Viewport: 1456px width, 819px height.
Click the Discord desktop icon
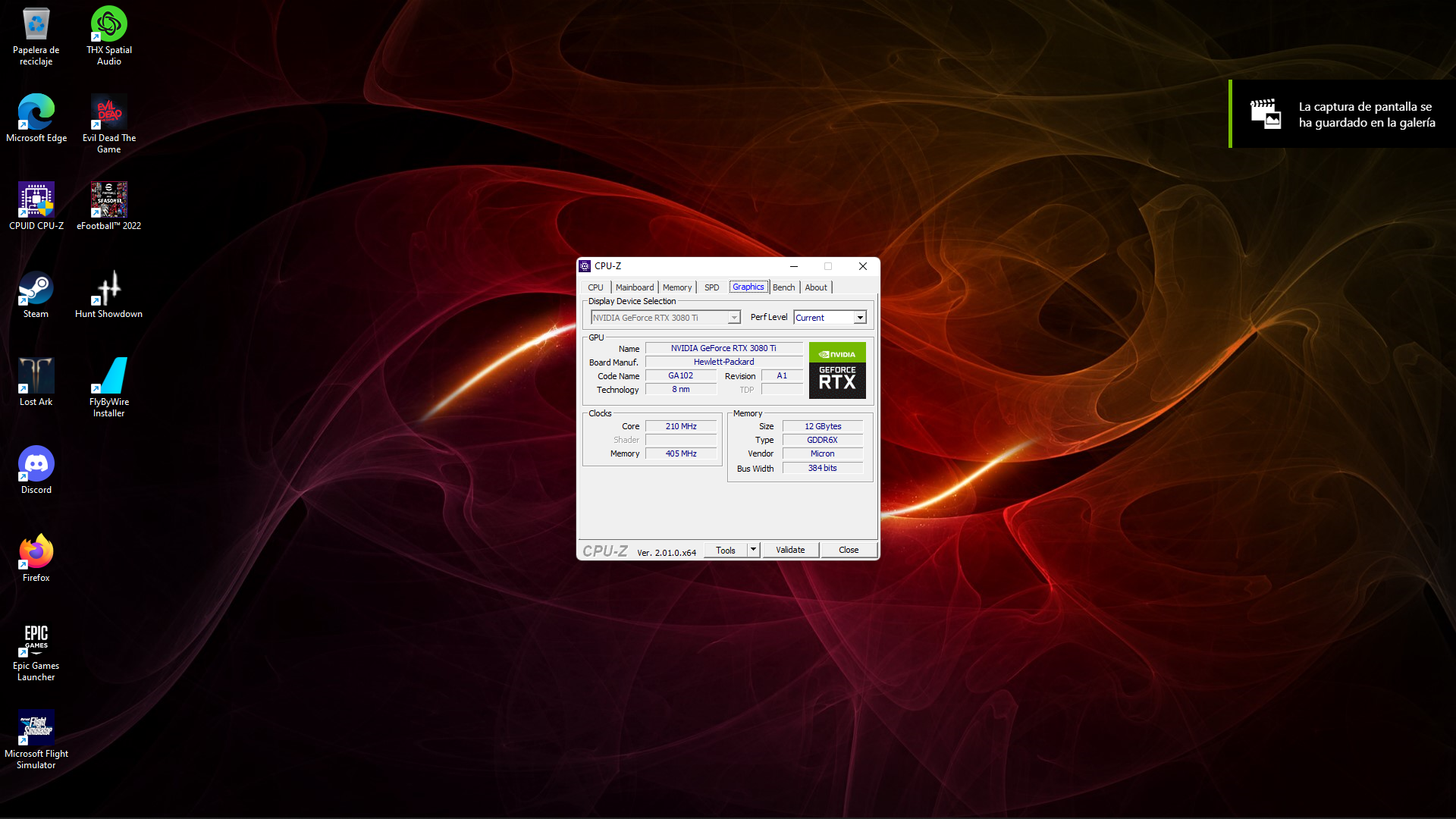[36, 465]
